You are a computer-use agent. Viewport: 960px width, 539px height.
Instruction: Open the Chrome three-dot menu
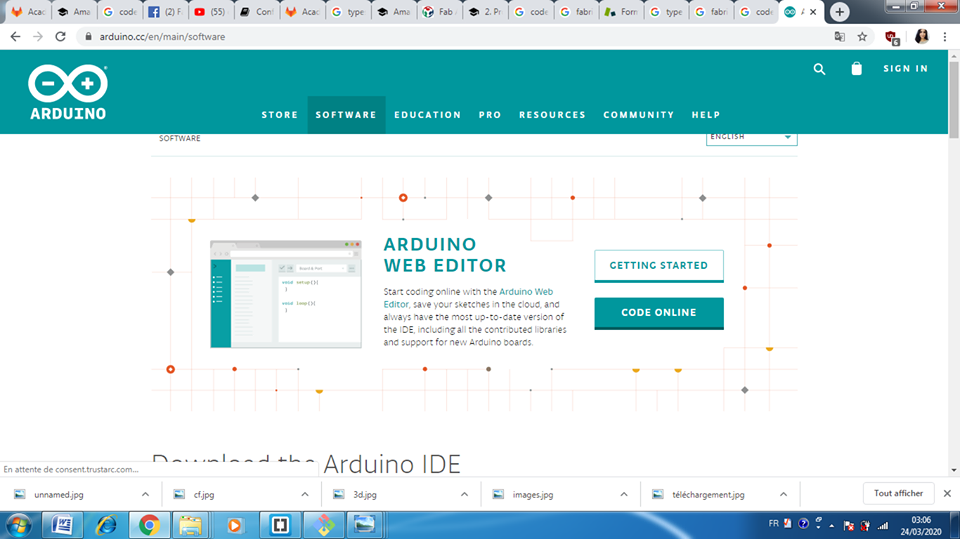[x=945, y=37]
